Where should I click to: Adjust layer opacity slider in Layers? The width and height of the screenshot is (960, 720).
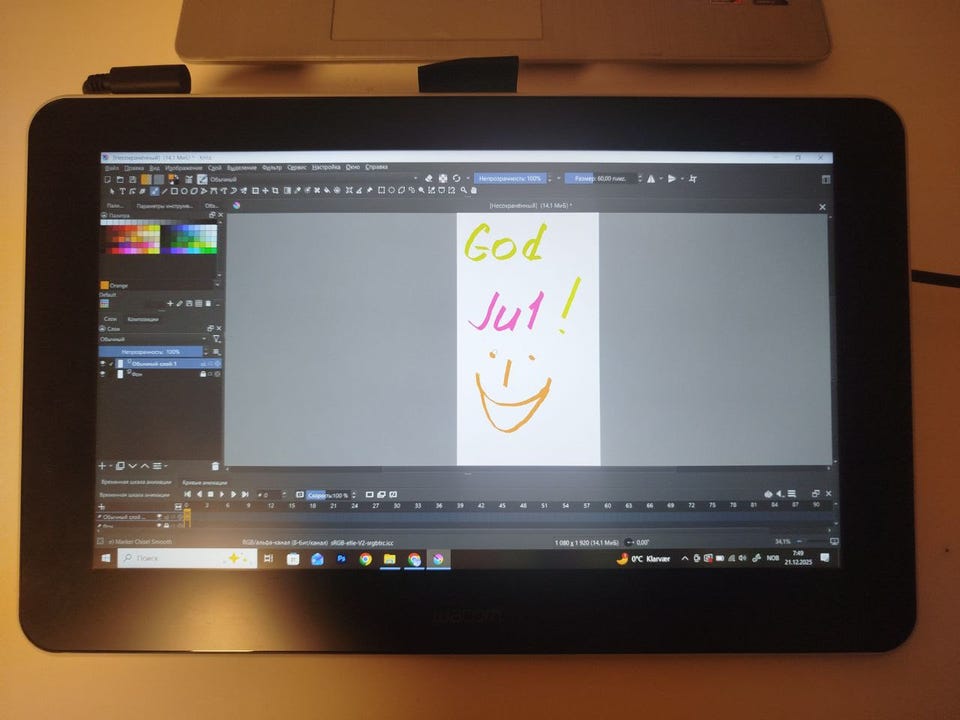[151, 352]
